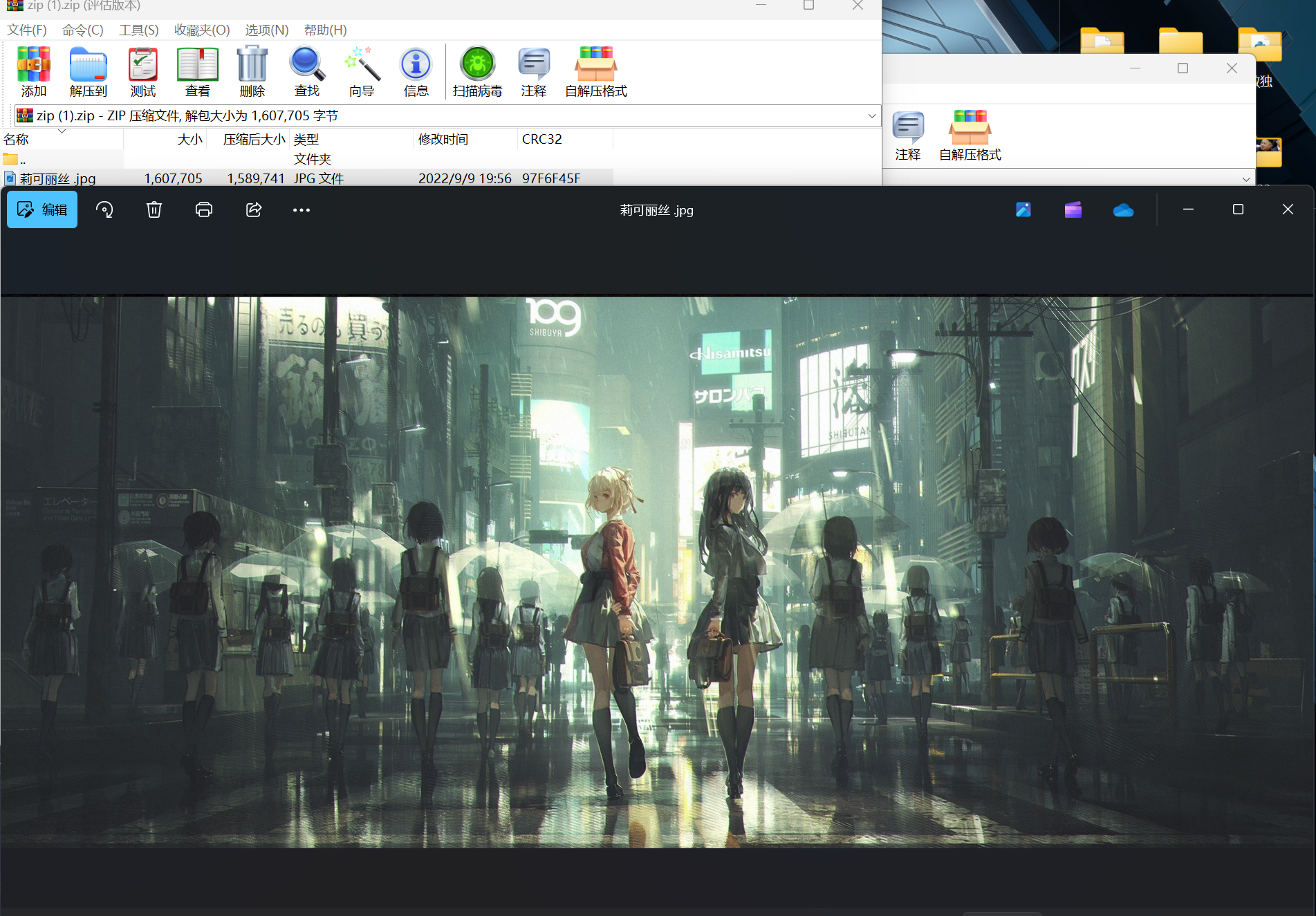Sort by Size (大小) column header
Viewport: 1316px width, 916px height.
pos(165,139)
